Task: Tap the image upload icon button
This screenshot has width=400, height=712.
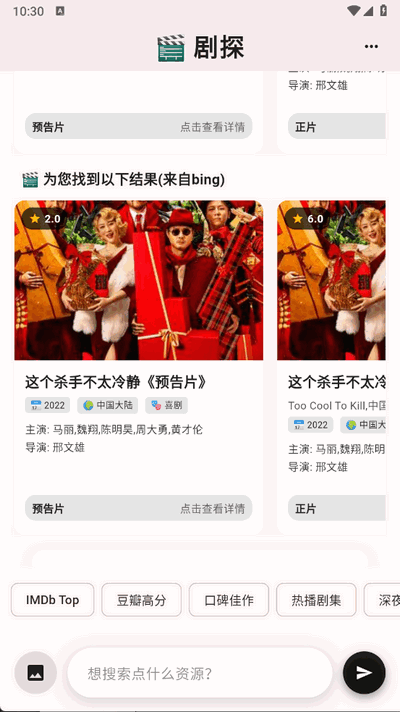Action: (x=35, y=672)
